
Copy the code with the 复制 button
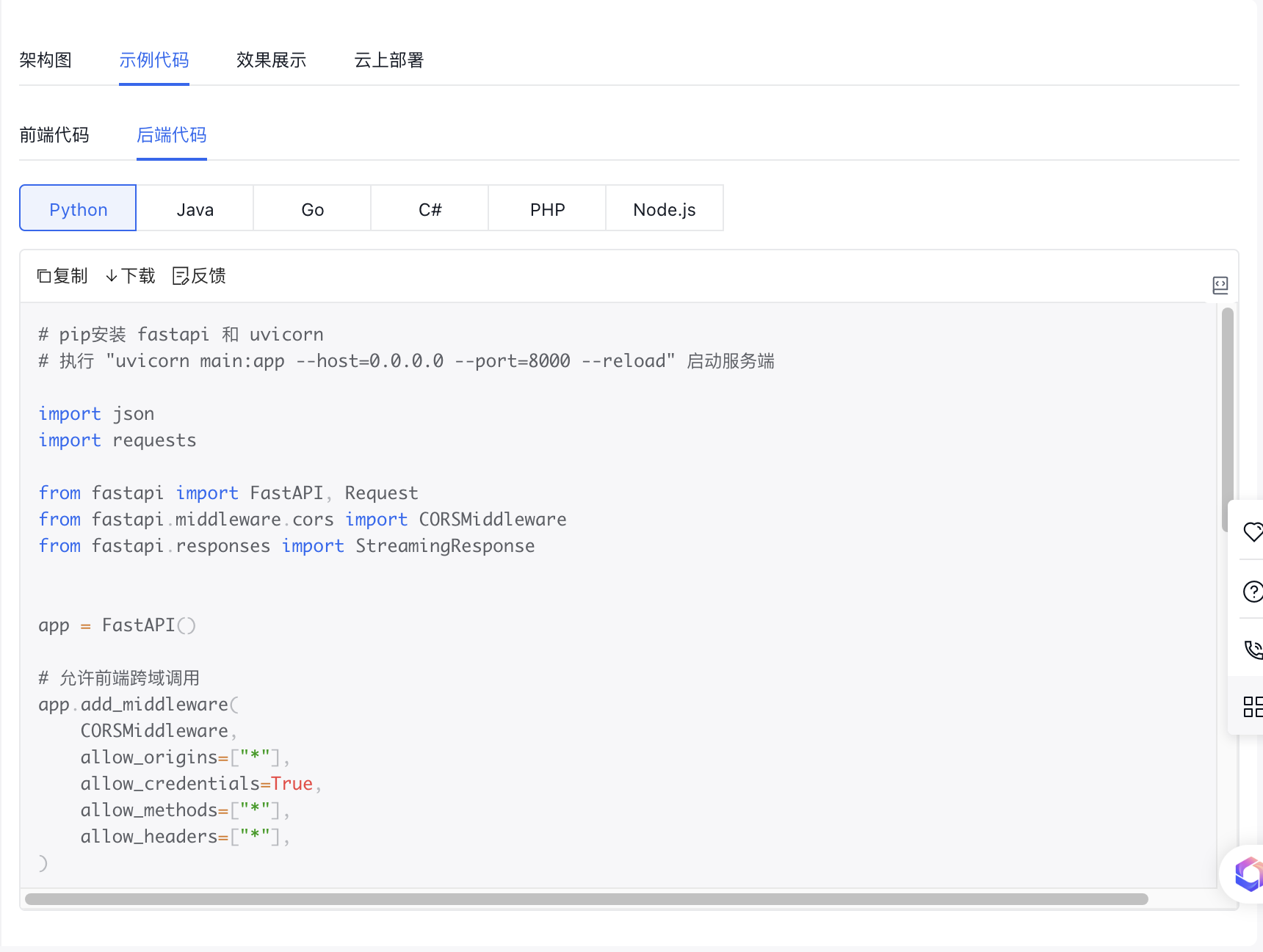62,276
